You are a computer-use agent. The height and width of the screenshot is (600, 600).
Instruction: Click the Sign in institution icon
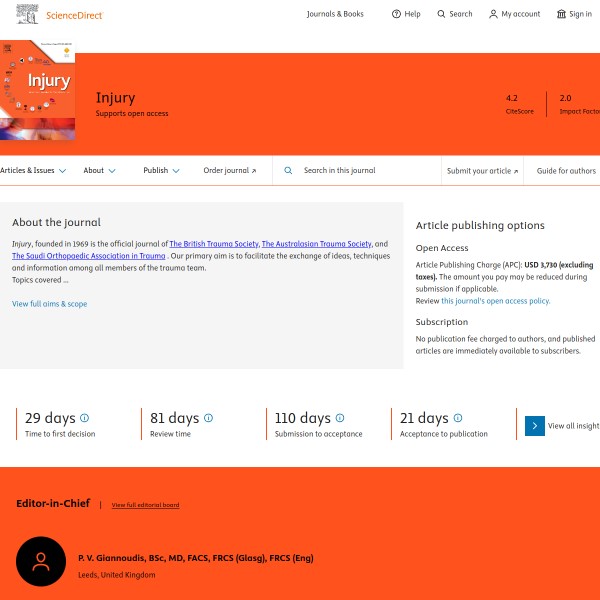pyautogui.click(x=561, y=14)
